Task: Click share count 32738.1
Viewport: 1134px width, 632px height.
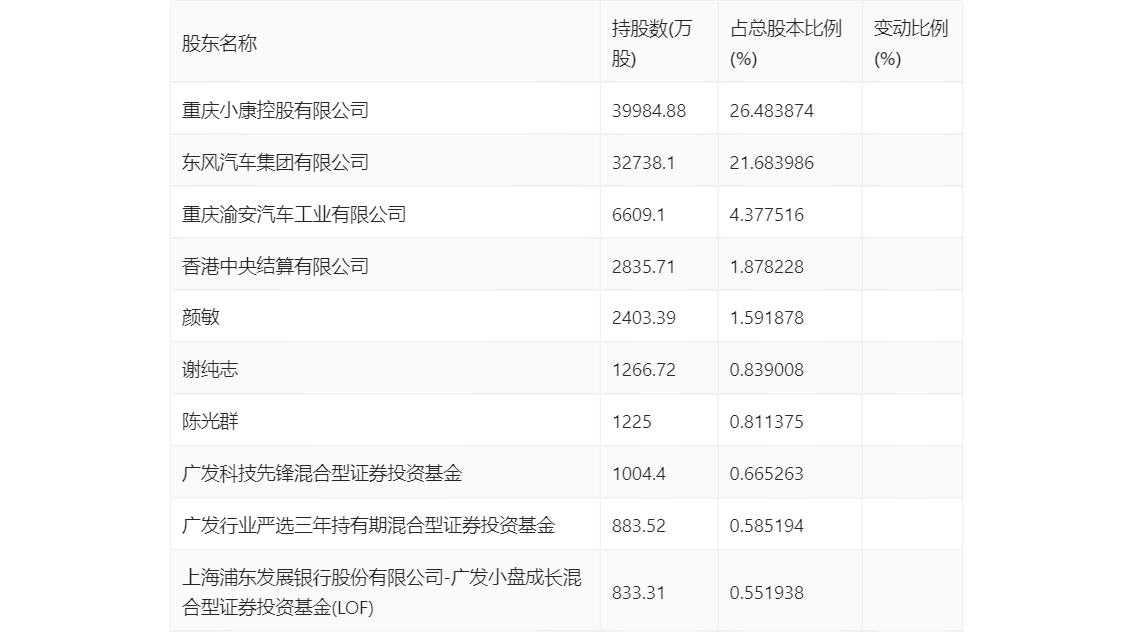Action: pos(643,163)
